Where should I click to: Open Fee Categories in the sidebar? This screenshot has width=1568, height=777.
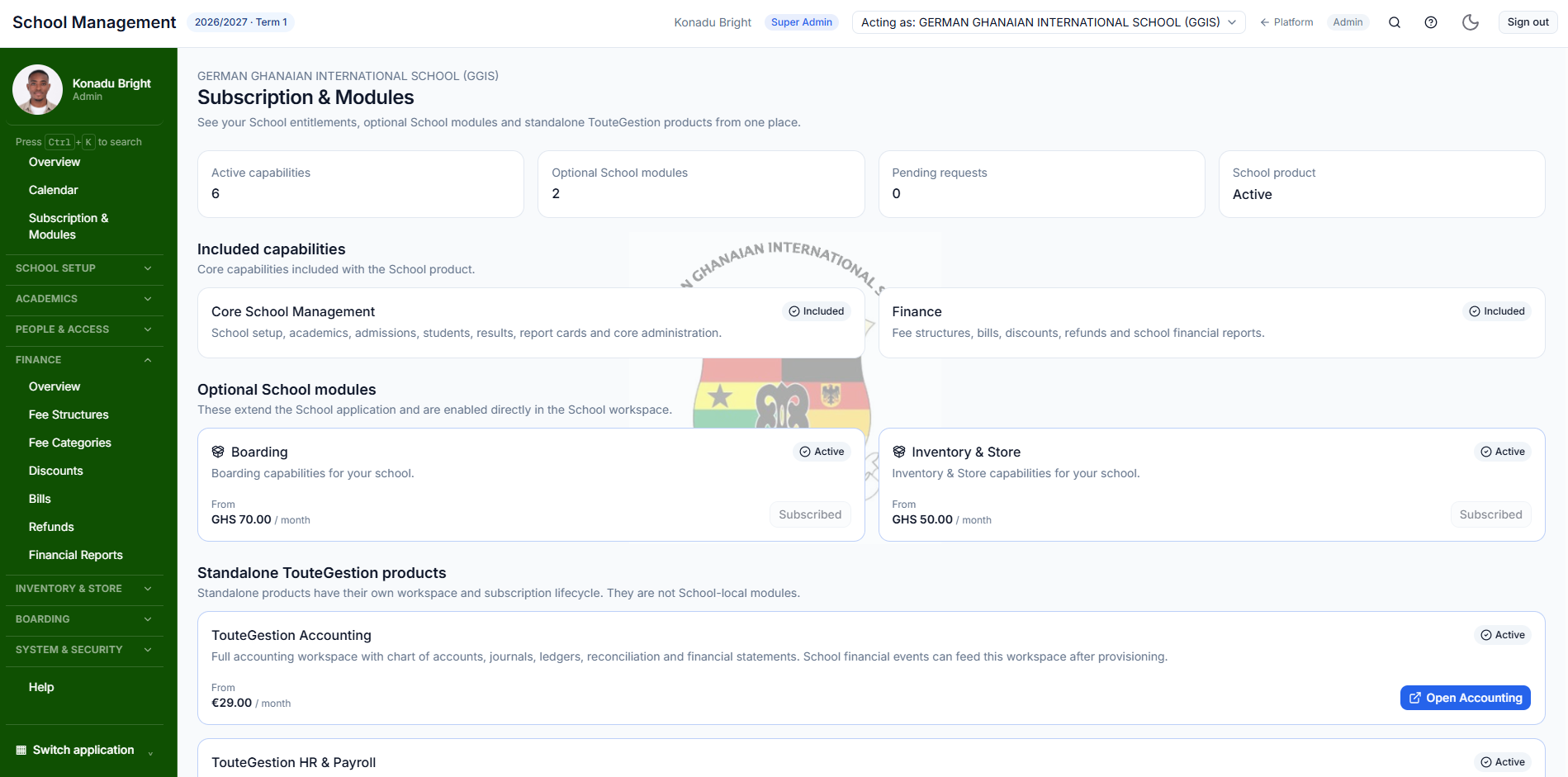[x=70, y=443]
